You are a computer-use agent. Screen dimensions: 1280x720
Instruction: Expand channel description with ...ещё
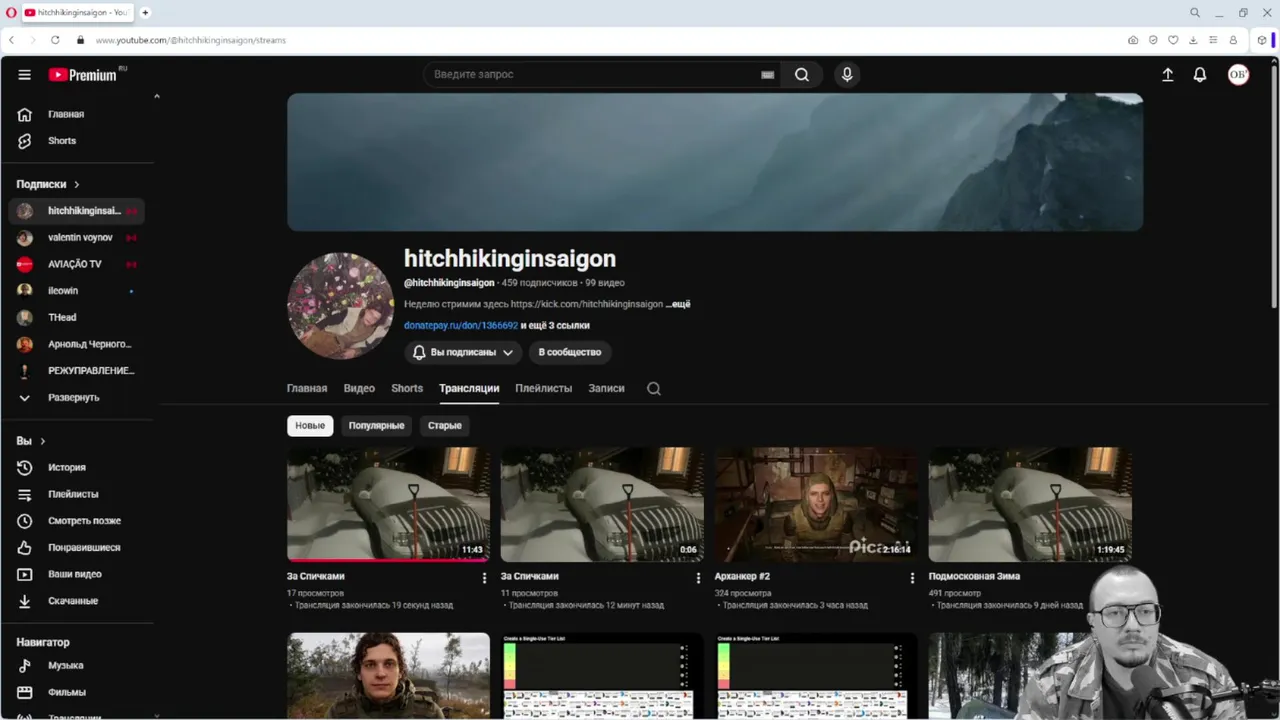point(678,304)
